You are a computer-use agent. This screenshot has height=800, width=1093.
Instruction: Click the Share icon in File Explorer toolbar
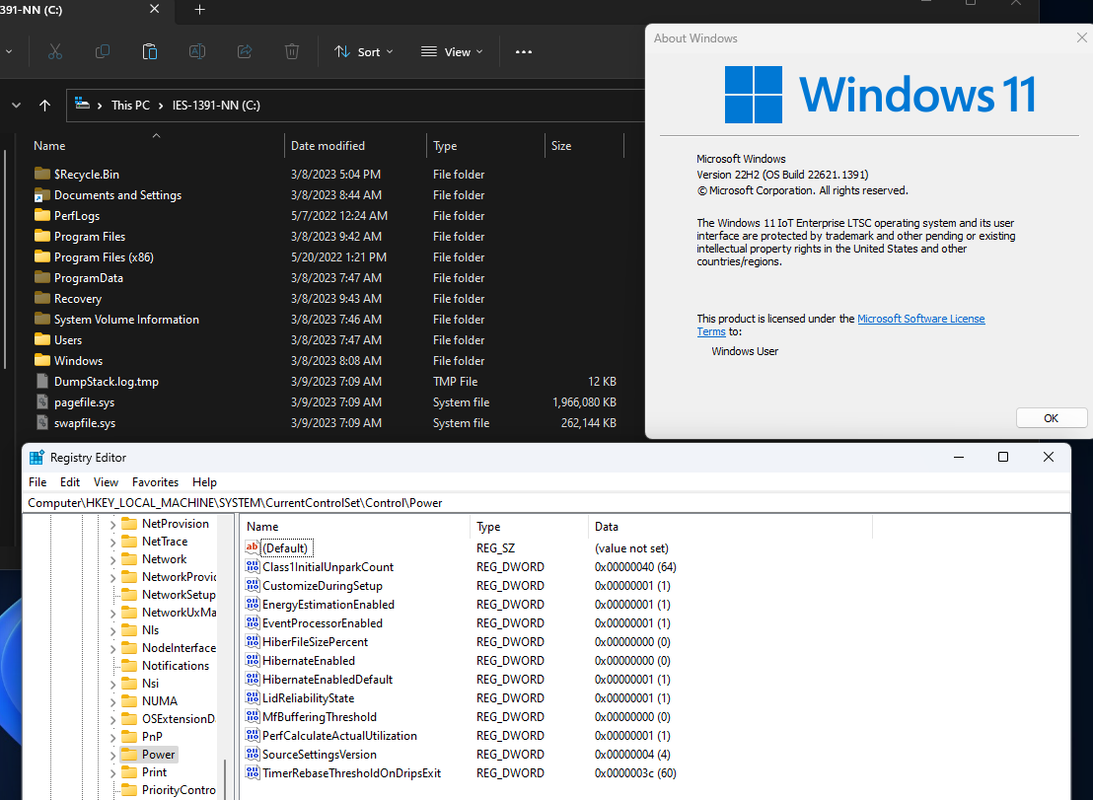click(x=245, y=52)
